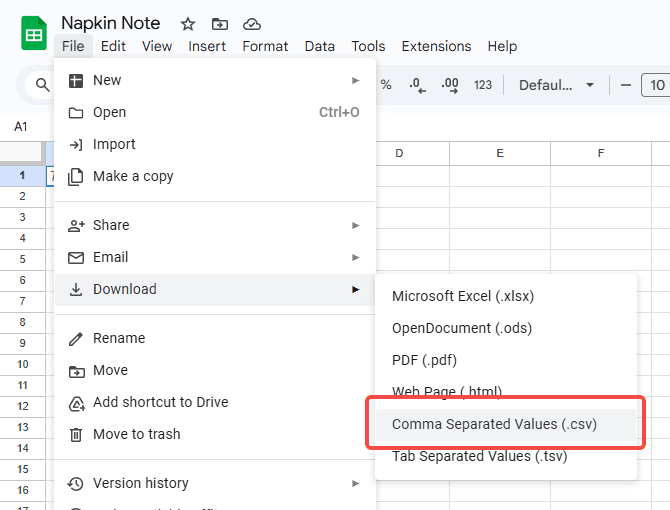Open the Data menu
The width and height of the screenshot is (670, 510).
[x=319, y=46]
